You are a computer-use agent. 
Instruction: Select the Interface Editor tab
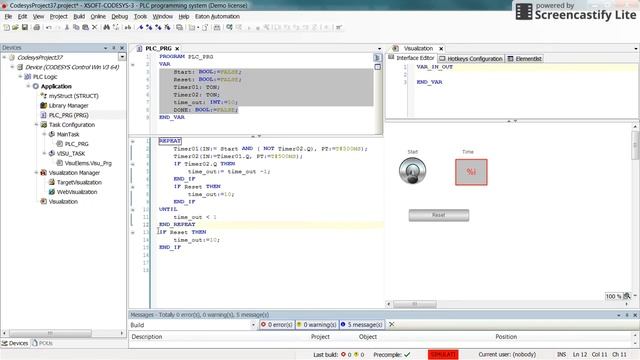tap(412, 58)
